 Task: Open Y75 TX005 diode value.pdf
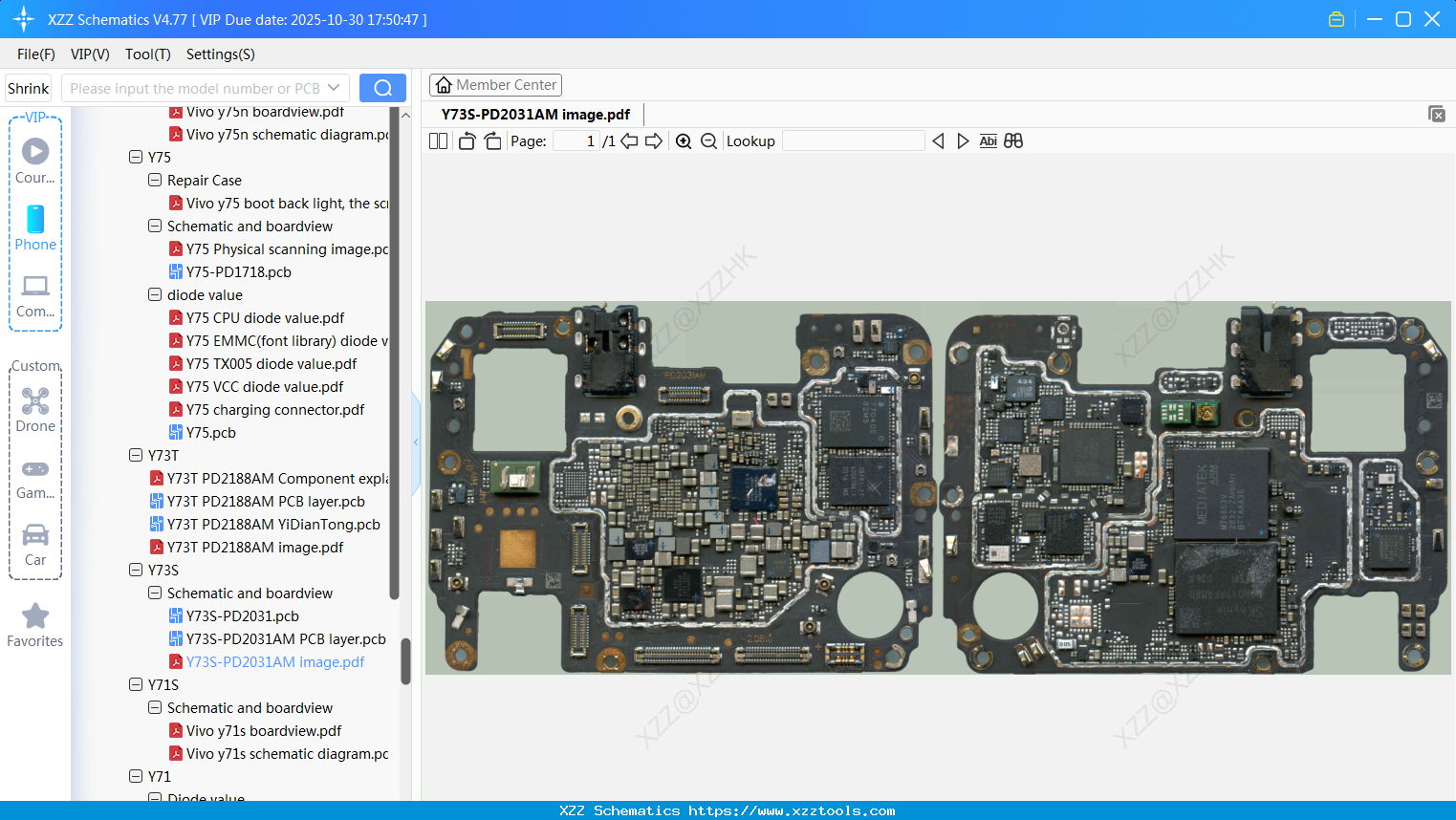tap(272, 363)
